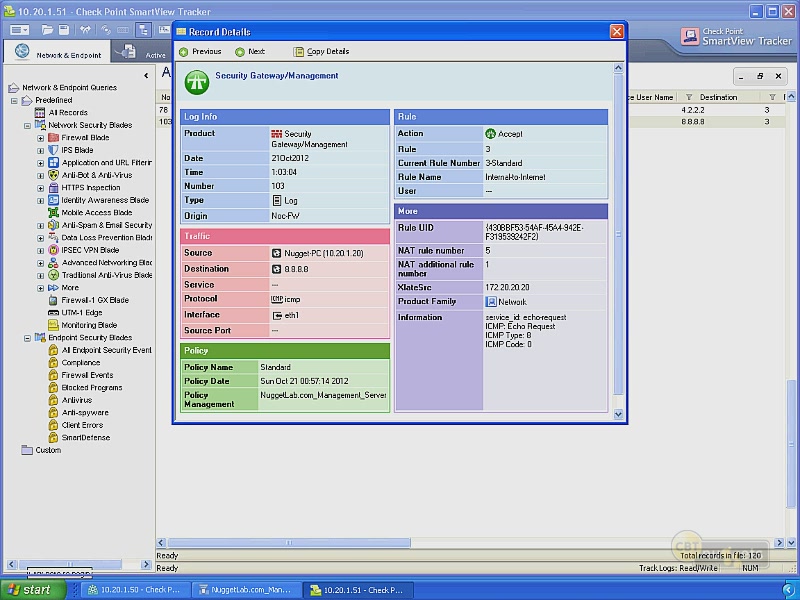Go to Next record in Record Details
This screenshot has width=800, height=600.
click(x=250, y=52)
